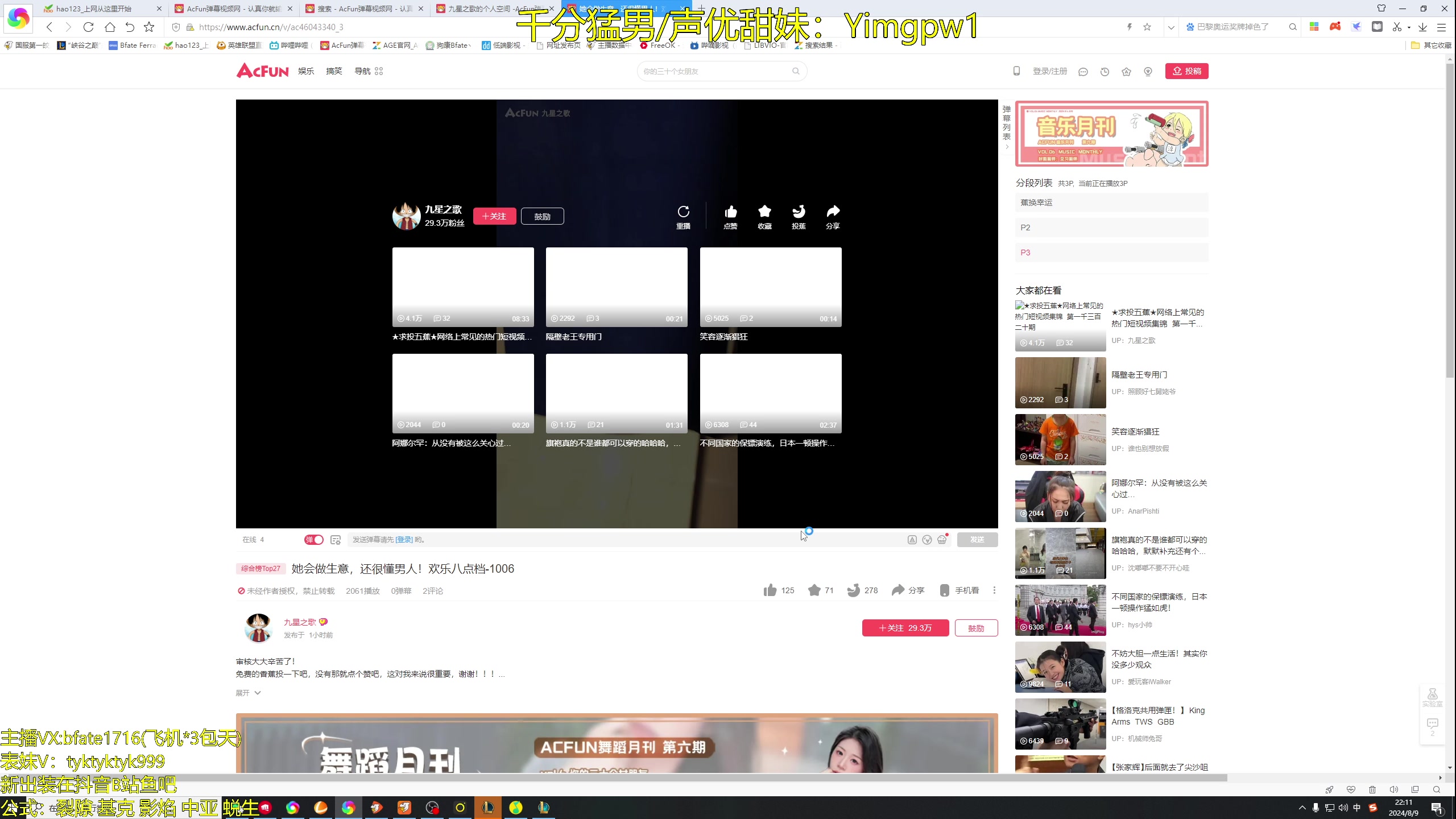Open the 搞笑 category menu
The width and height of the screenshot is (1456, 819).
pos(334,71)
